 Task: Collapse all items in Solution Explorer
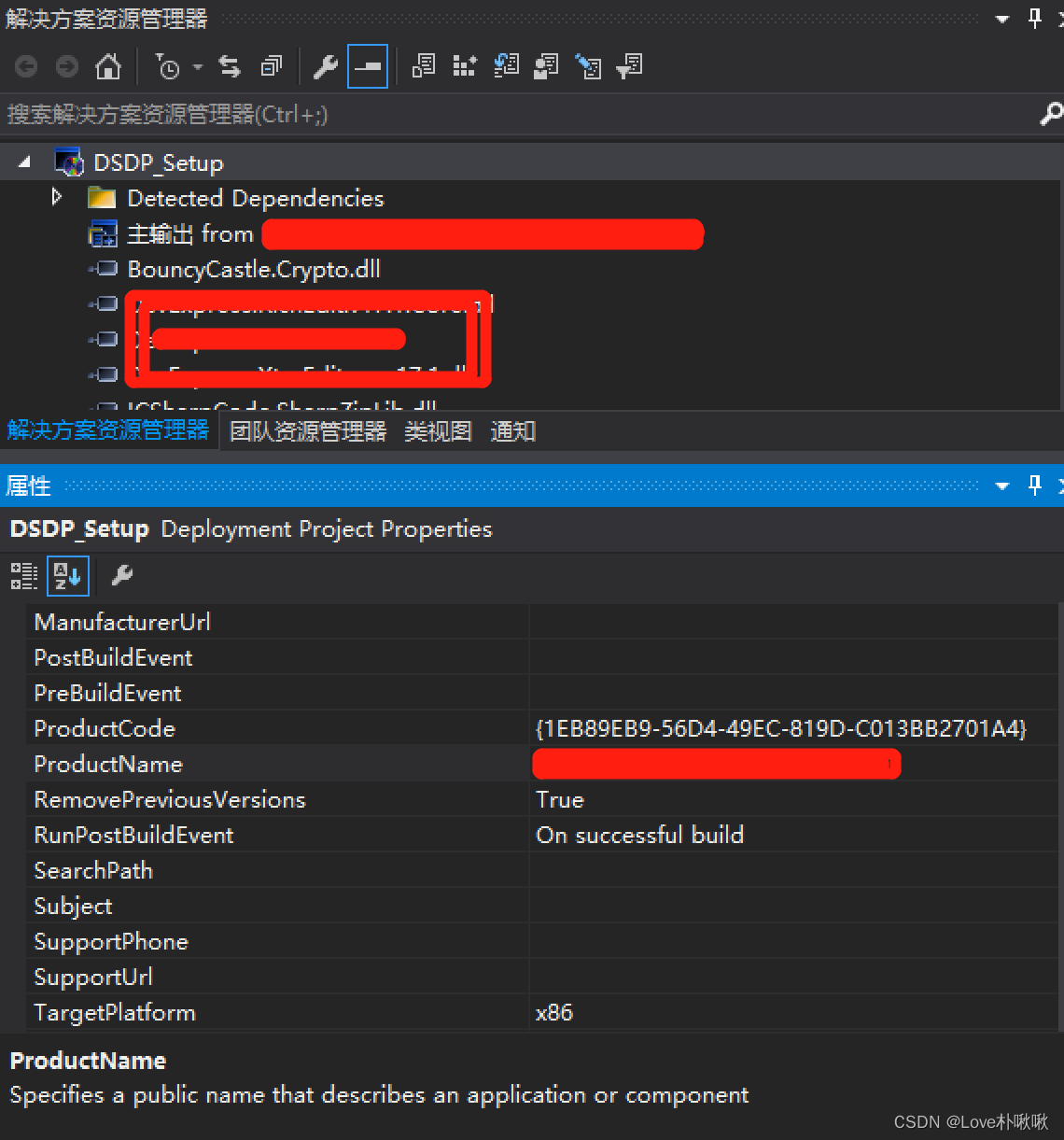[x=272, y=67]
